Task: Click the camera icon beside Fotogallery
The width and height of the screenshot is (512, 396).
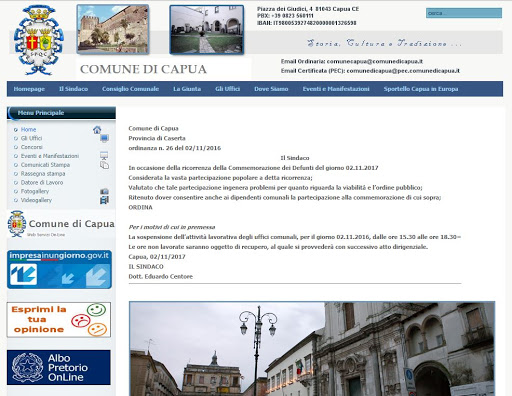Action: coord(104,191)
